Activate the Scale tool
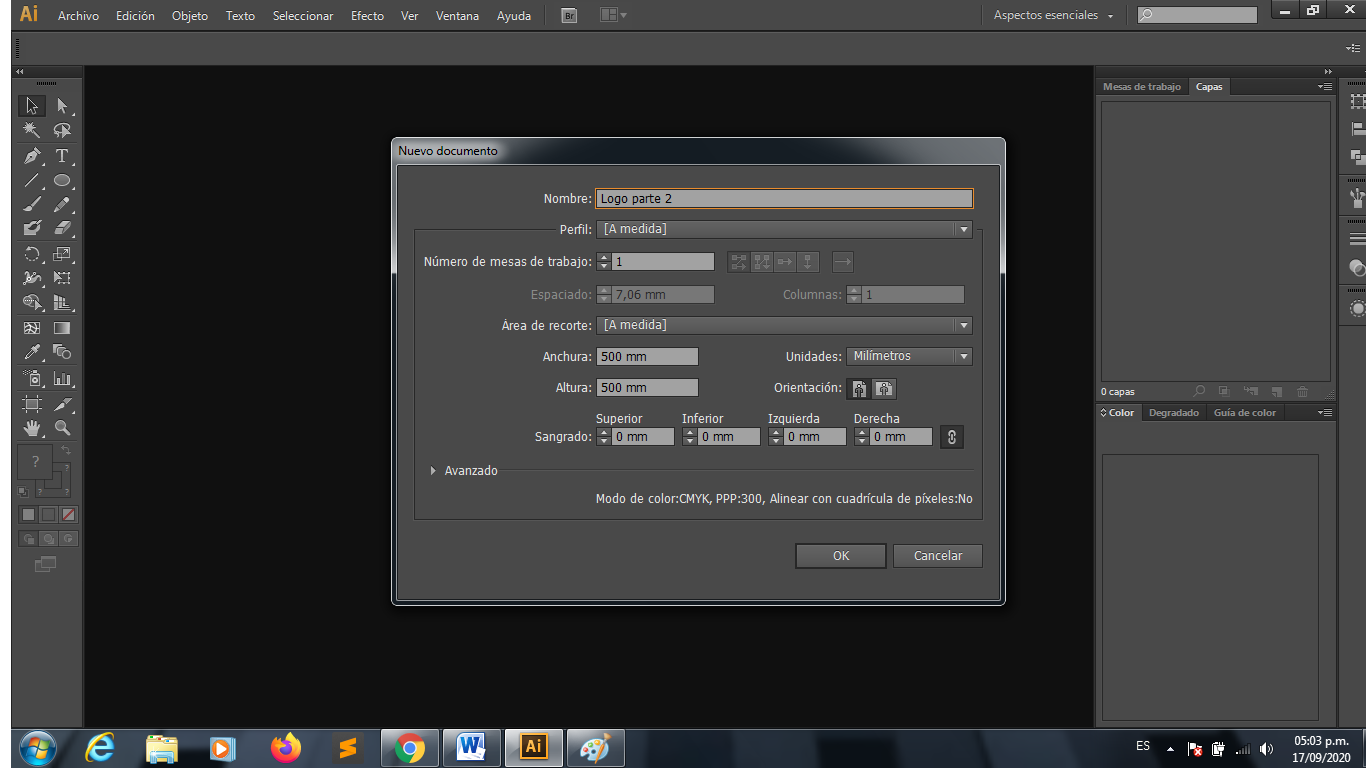The image size is (1366, 768). [62, 254]
